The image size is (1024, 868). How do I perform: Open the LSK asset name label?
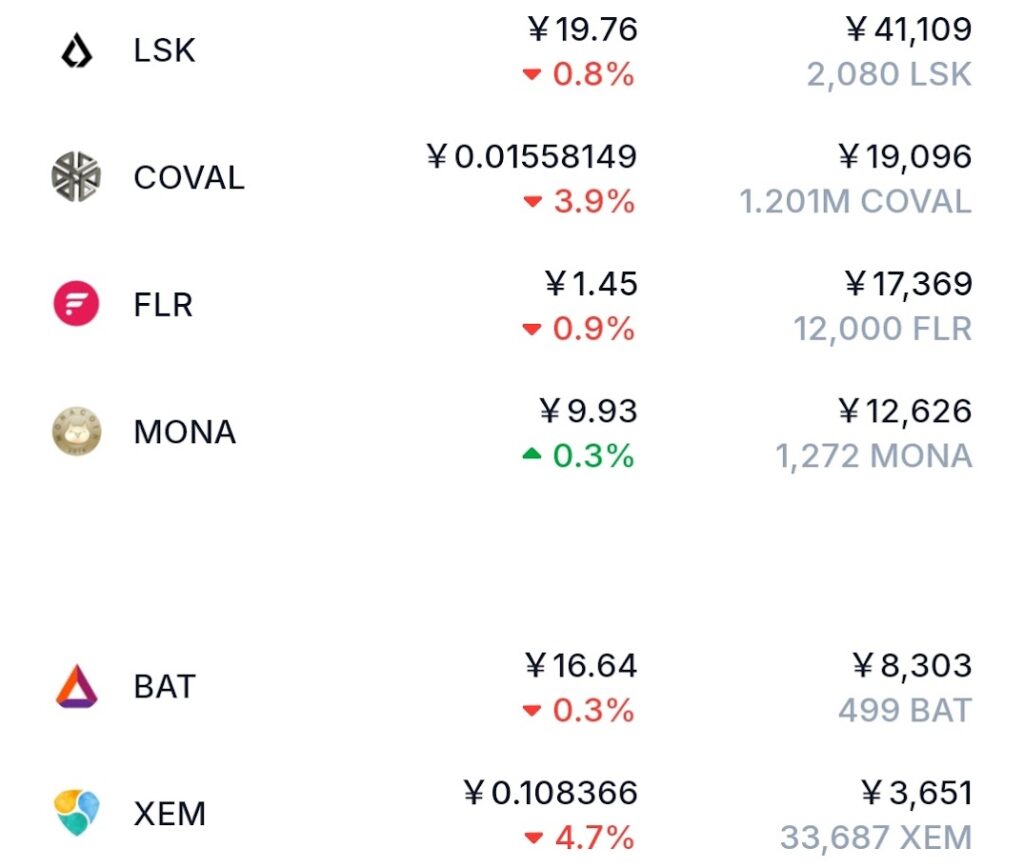[x=165, y=51]
